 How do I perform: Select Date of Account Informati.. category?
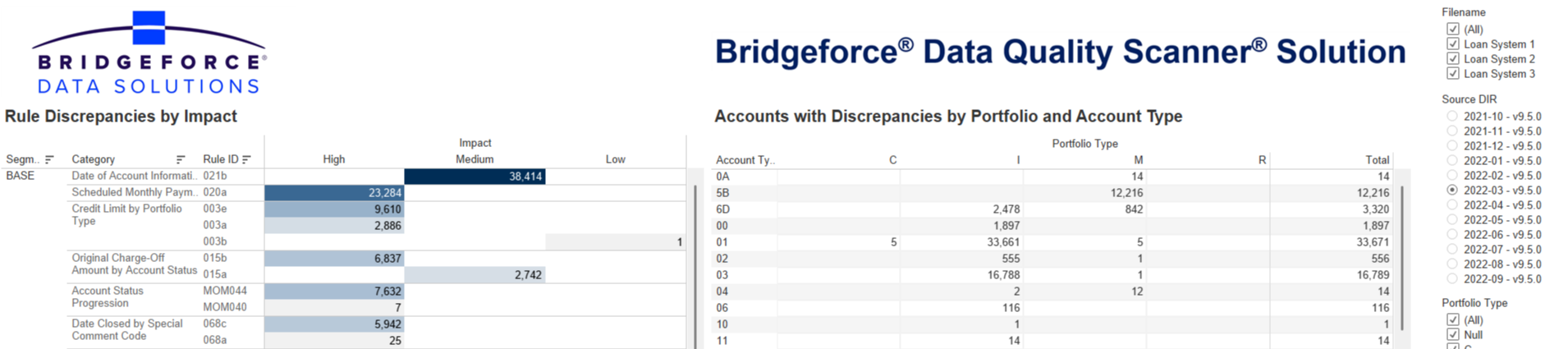tap(135, 176)
